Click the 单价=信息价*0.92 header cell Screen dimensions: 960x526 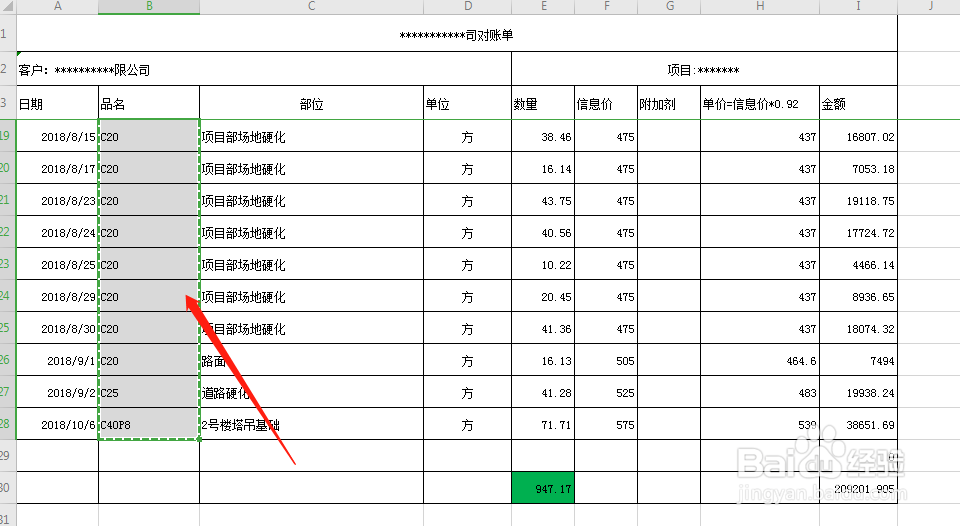click(x=760, y=103)
